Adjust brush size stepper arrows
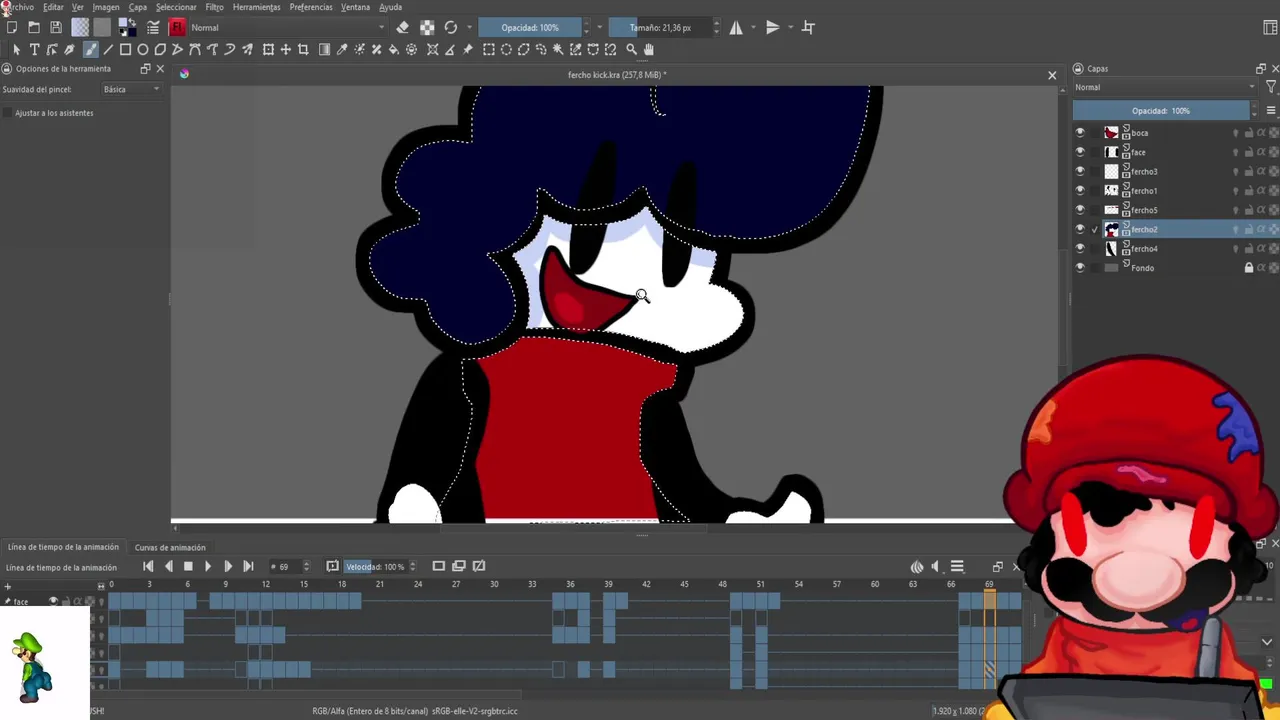1280x720 pixels. (x=716, y=27)
